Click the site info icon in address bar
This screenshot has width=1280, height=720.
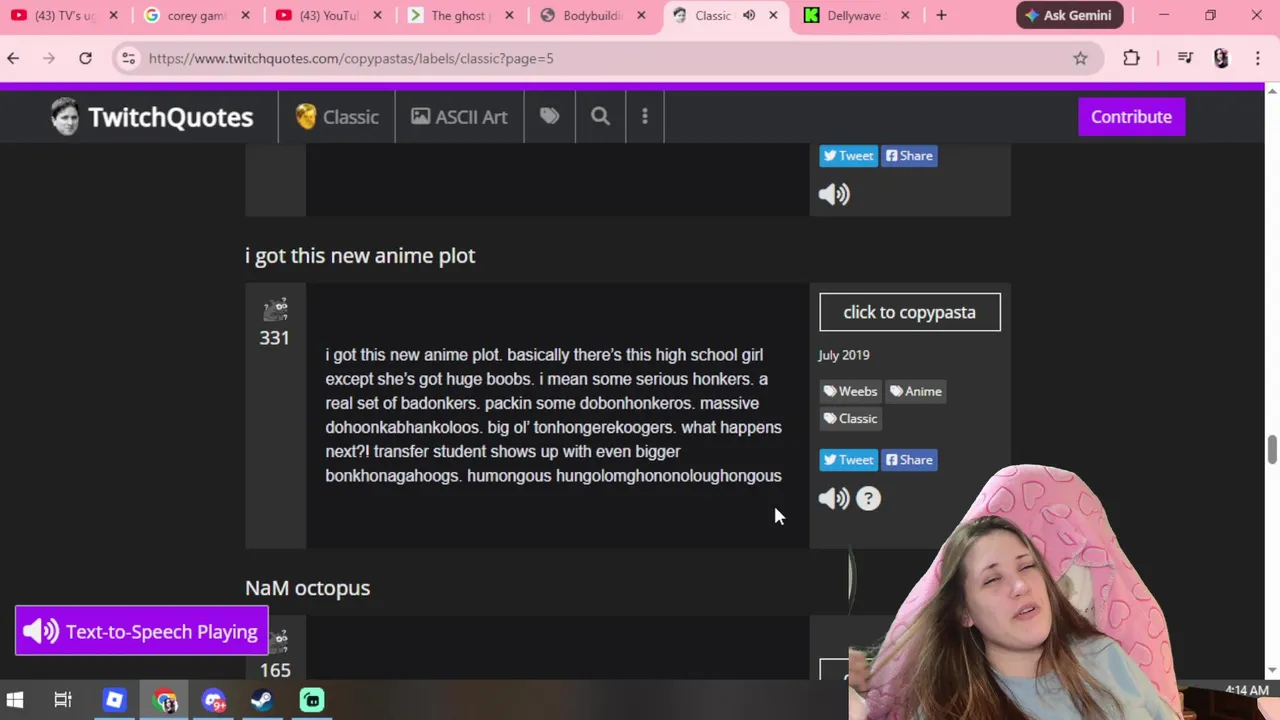click(x=128, y=58)
